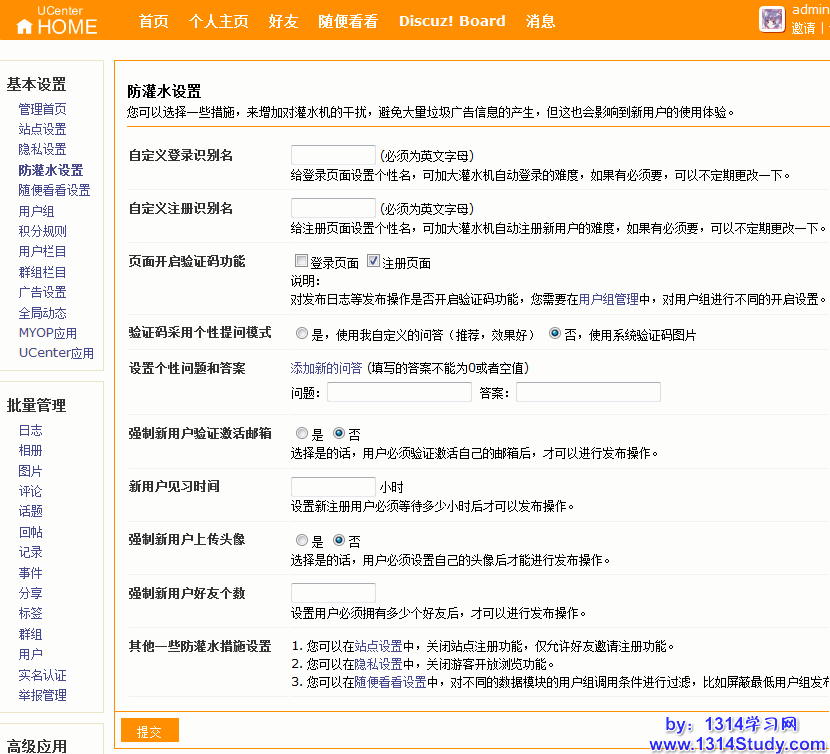The height and width of the screenshot is (754, 830).
Task: Open the 用户组管理 link
Action: click(x=608, y=299)
